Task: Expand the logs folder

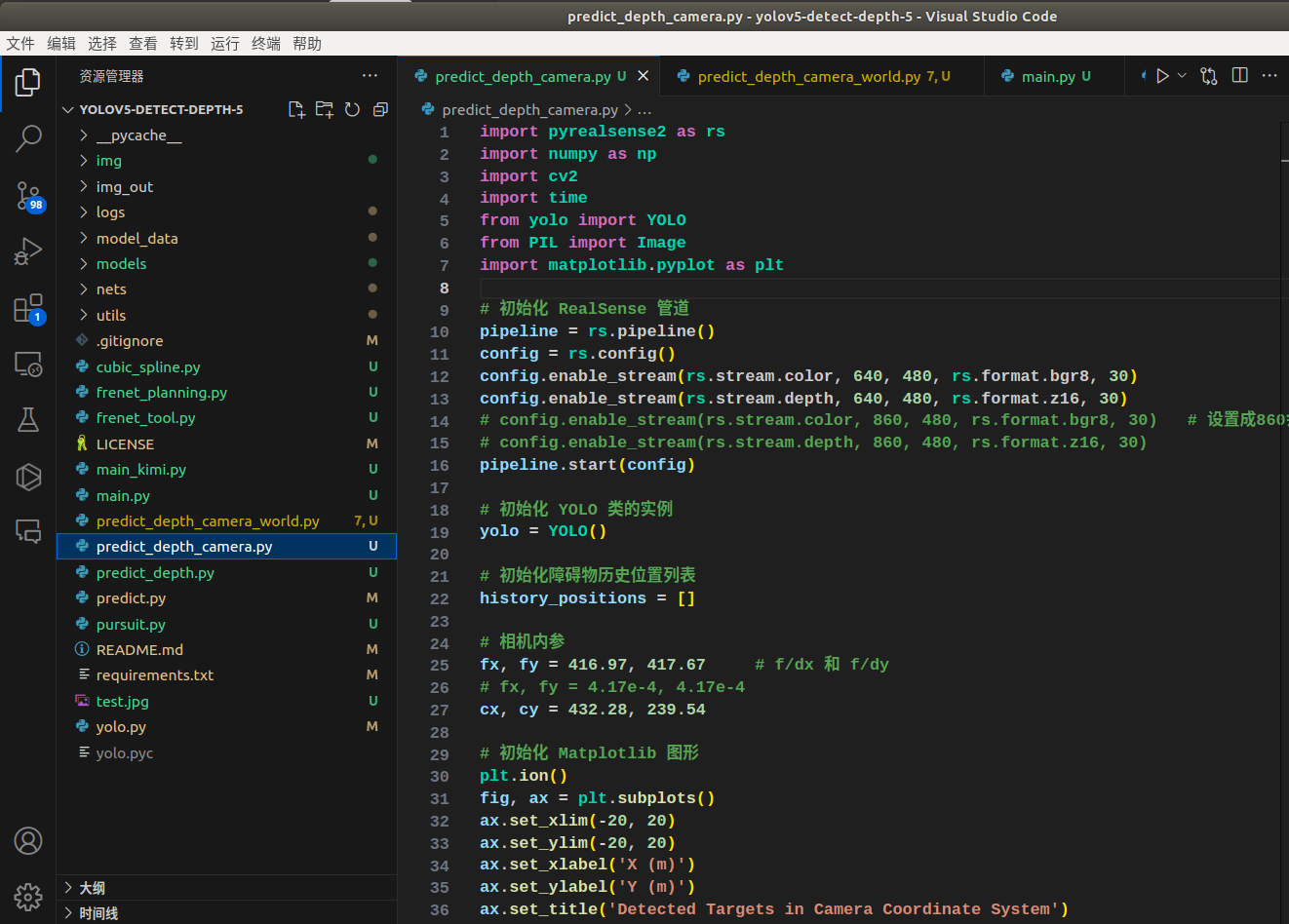Action: [226, 212]
